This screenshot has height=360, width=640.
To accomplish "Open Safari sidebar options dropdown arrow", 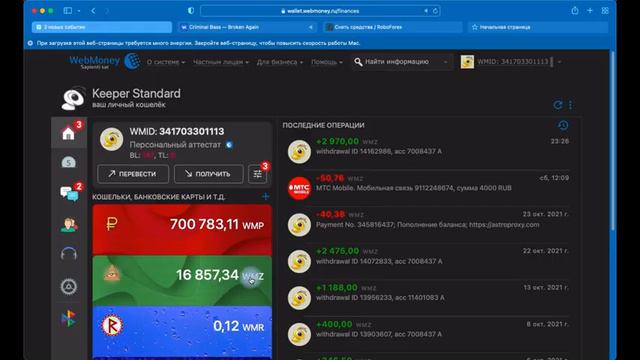I will tap(79, 11).
